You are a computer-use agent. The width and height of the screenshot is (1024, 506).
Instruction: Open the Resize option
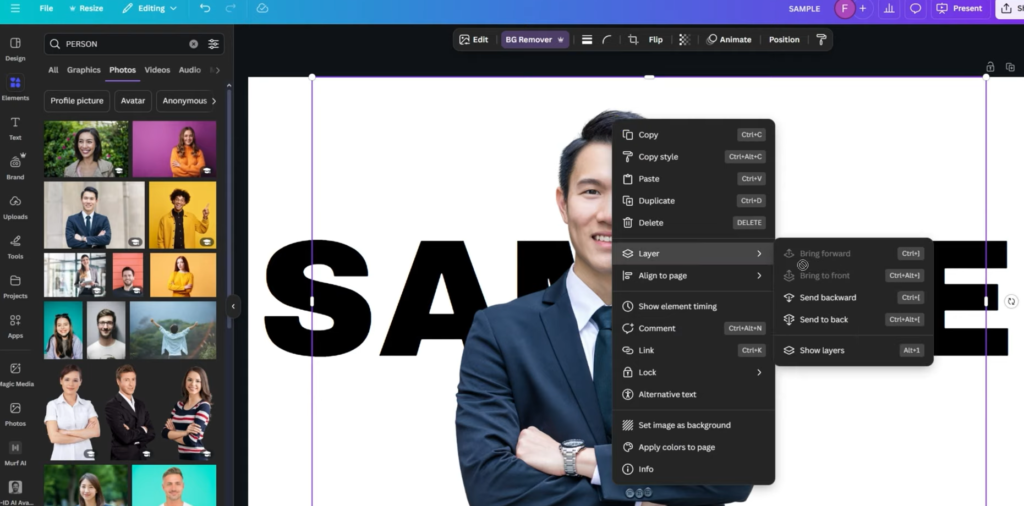point(86,8)
